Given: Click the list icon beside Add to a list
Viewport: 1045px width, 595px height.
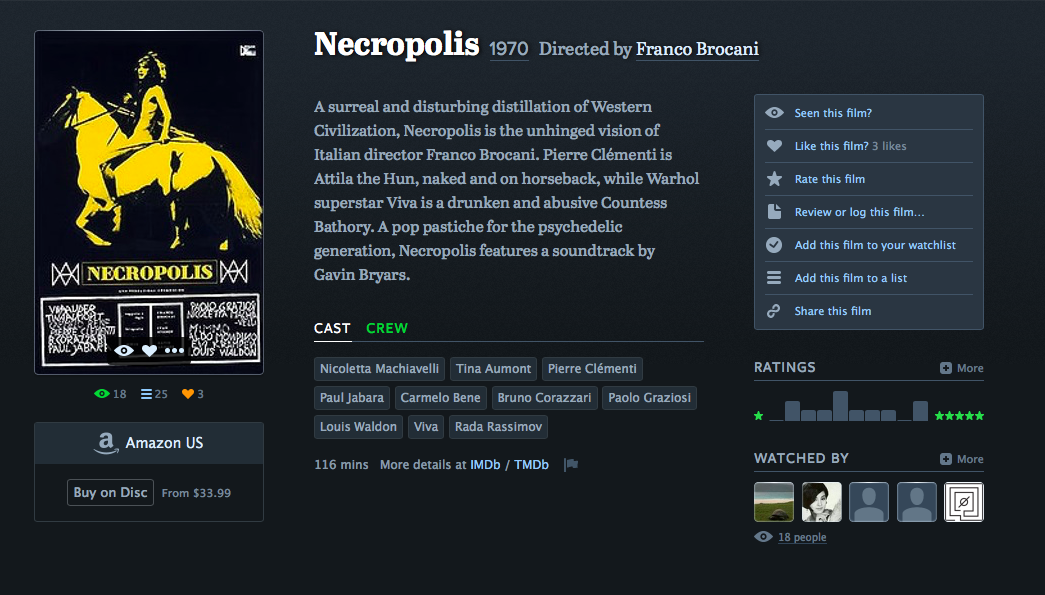Looking at the screenshot, I should click(x=774, y=278).
